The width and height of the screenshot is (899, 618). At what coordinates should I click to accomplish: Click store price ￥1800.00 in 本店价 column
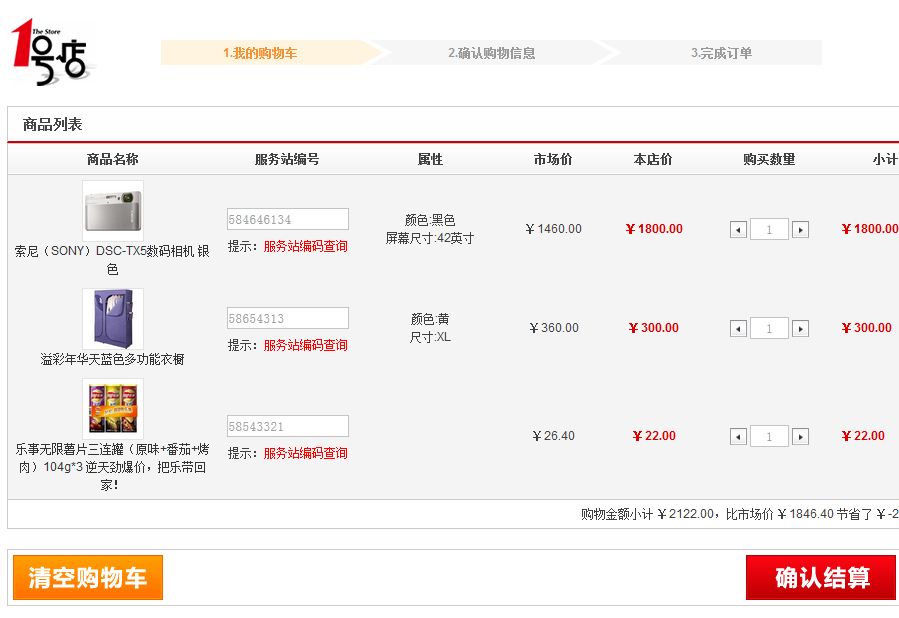[654, 229]
